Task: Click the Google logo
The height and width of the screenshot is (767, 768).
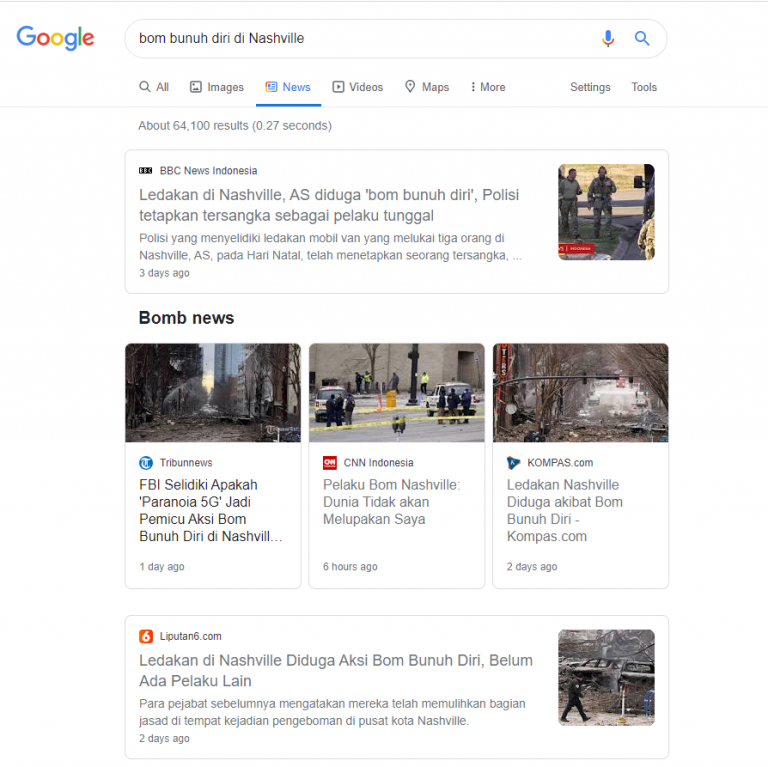Action: (x=55, y=38)
